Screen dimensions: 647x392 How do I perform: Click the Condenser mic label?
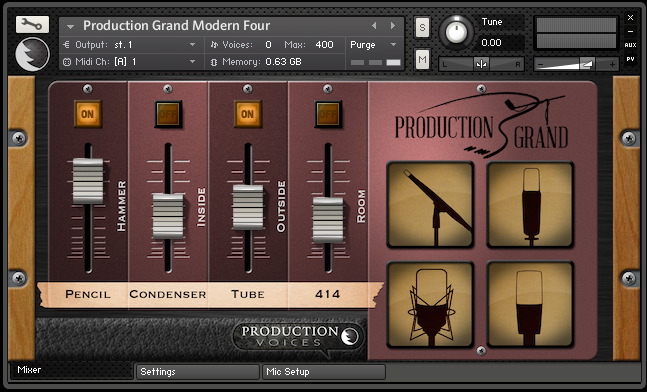point(168,294)
